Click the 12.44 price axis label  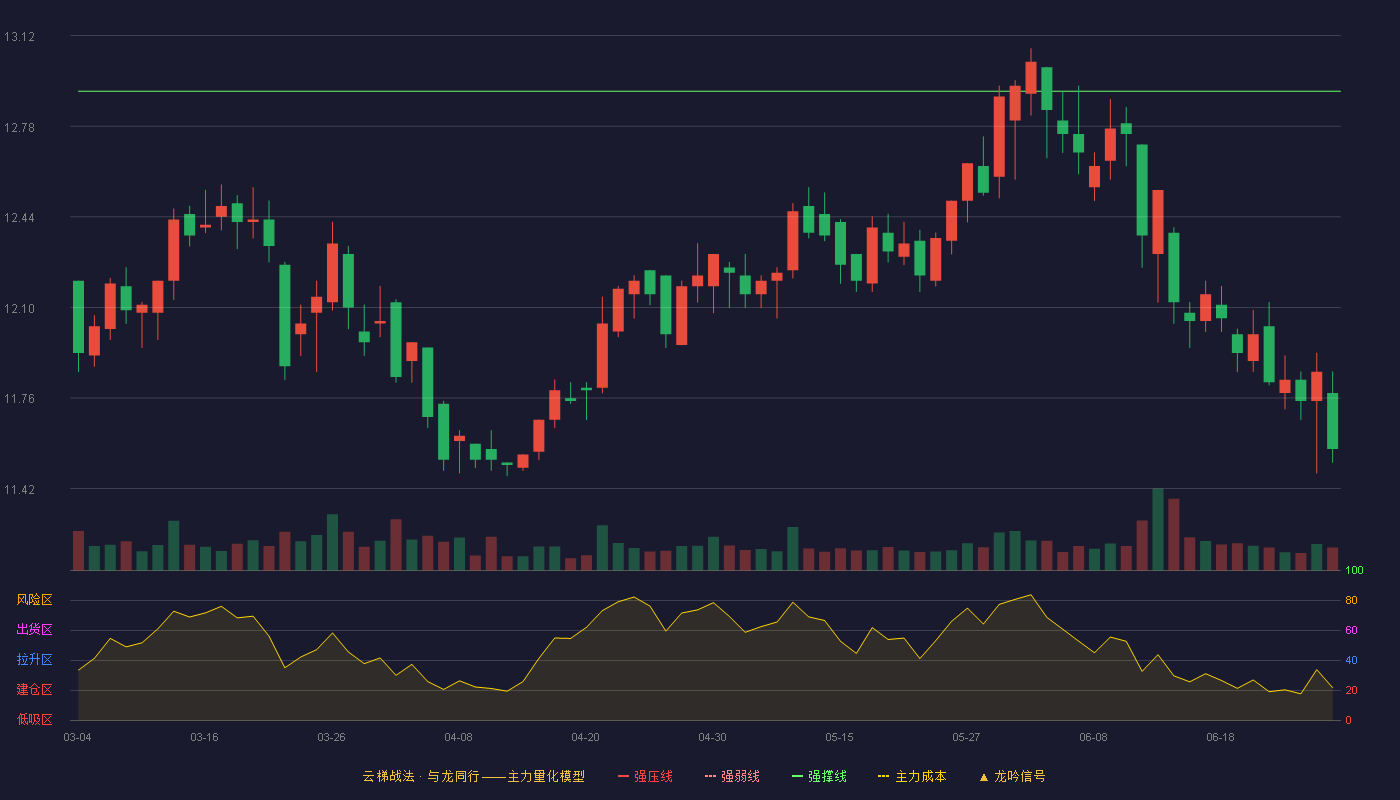(x=19, y=218)
